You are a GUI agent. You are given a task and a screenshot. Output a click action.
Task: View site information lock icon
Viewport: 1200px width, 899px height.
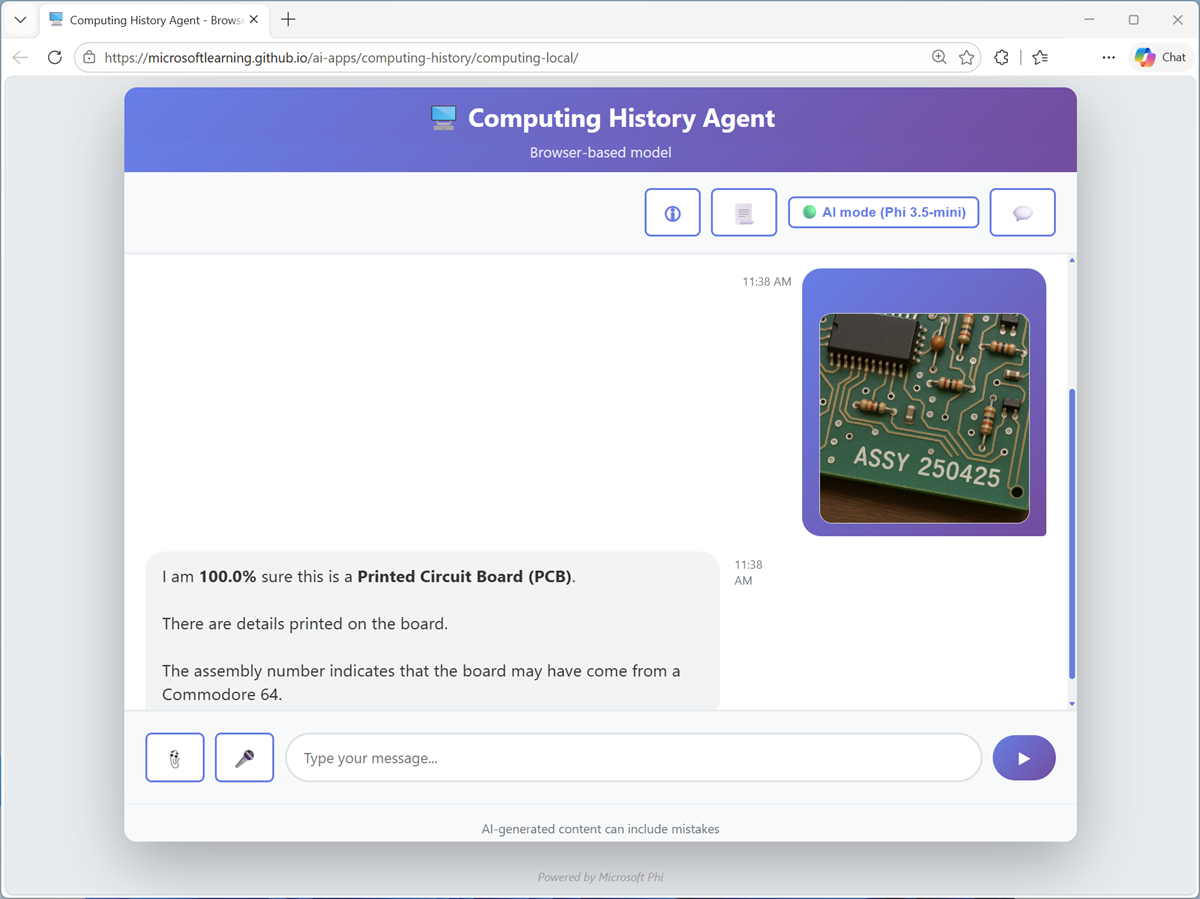coord(89,57)
